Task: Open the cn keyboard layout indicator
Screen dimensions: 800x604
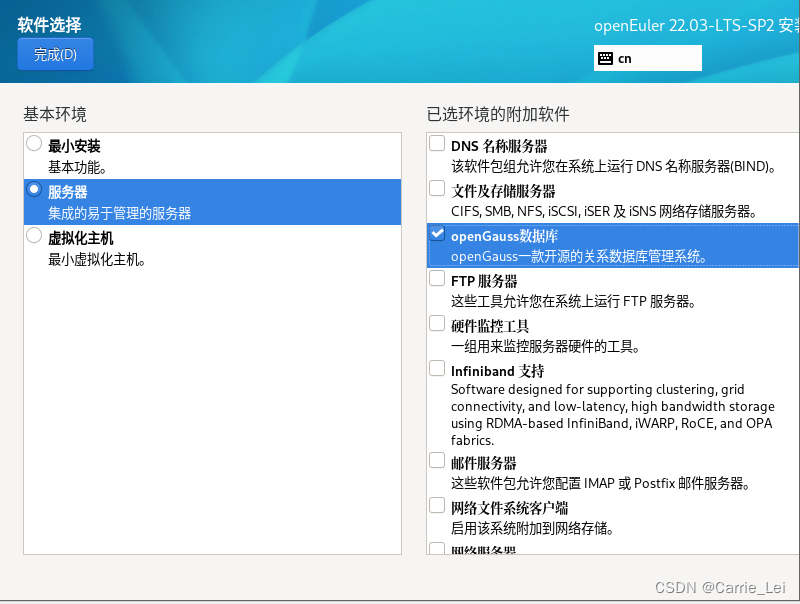Action: point(647,58)
